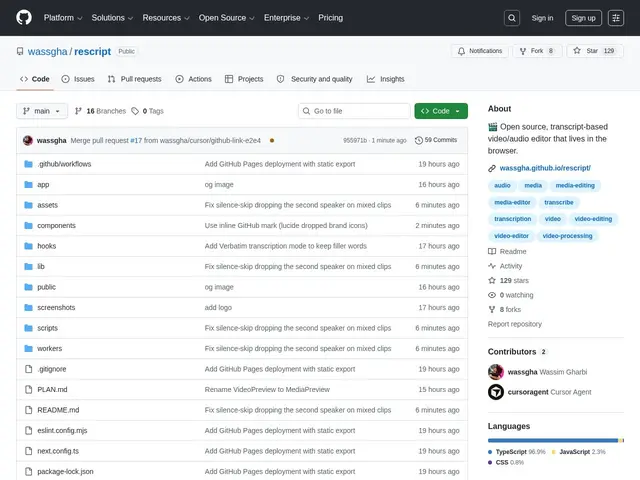Open the search magnifier icon in header
This screenshot has height=480, width=640.
pos(512,18)
